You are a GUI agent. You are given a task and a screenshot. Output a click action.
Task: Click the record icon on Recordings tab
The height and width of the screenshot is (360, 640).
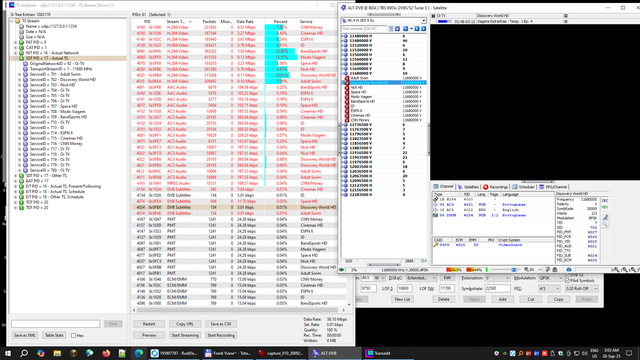[485, 187]
